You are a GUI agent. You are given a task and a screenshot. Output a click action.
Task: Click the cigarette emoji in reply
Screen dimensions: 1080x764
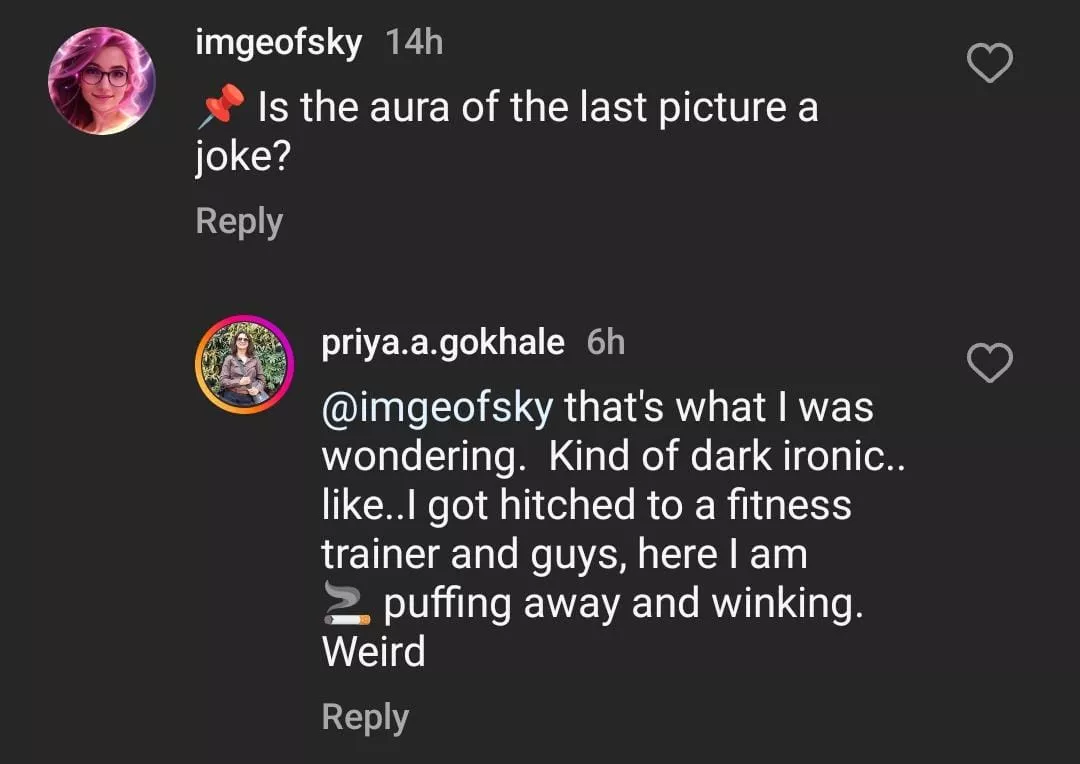[x=347, y=605]
